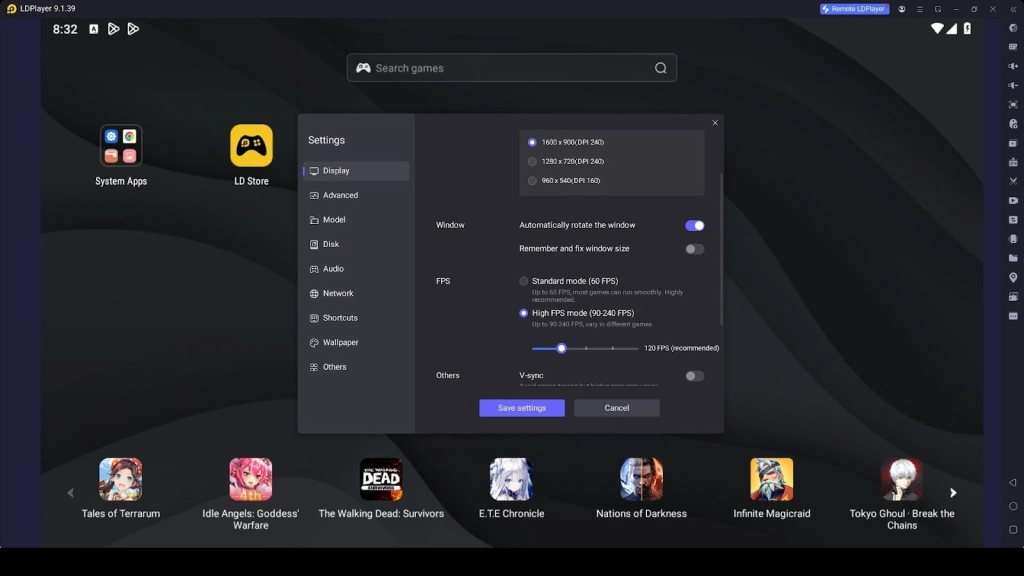
Task: Click the Remote LDPlayer button
Action: point(854,9)
